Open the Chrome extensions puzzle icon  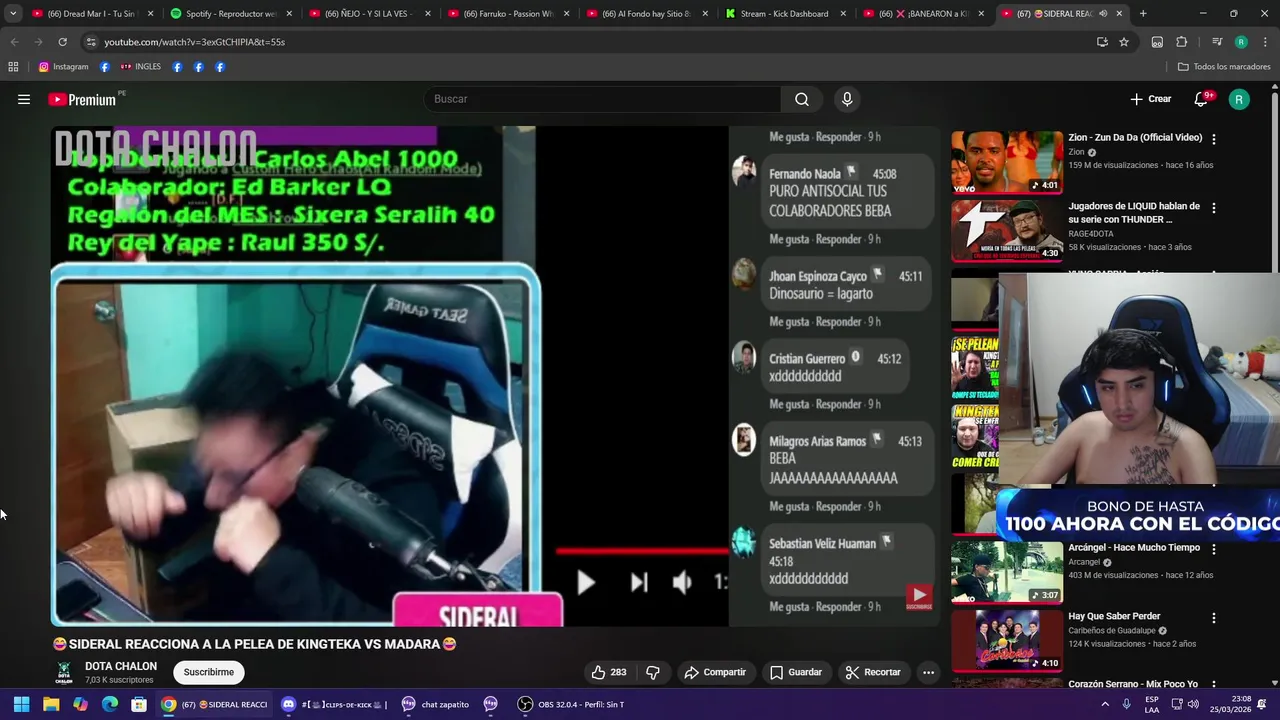[x=1181, y=42]
